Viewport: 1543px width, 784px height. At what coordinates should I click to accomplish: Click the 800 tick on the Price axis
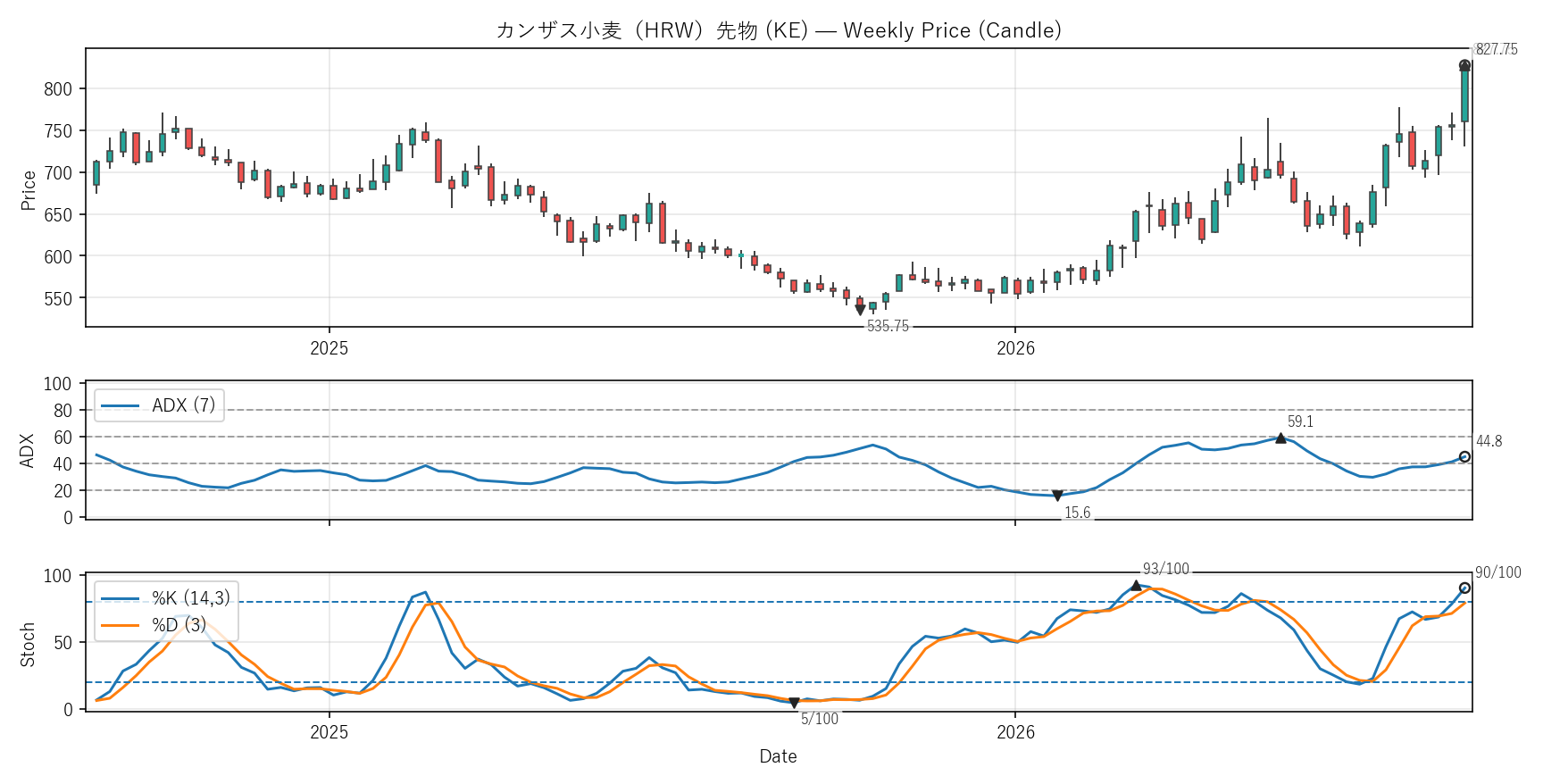[x=58, y=89]
